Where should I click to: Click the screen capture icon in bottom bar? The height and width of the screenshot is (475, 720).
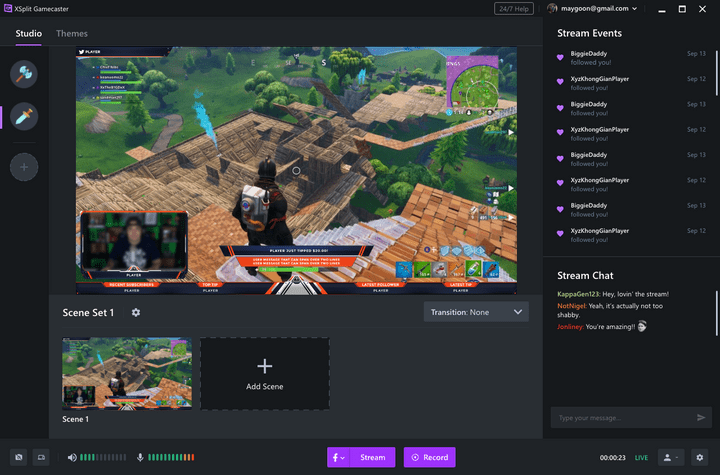41,457
